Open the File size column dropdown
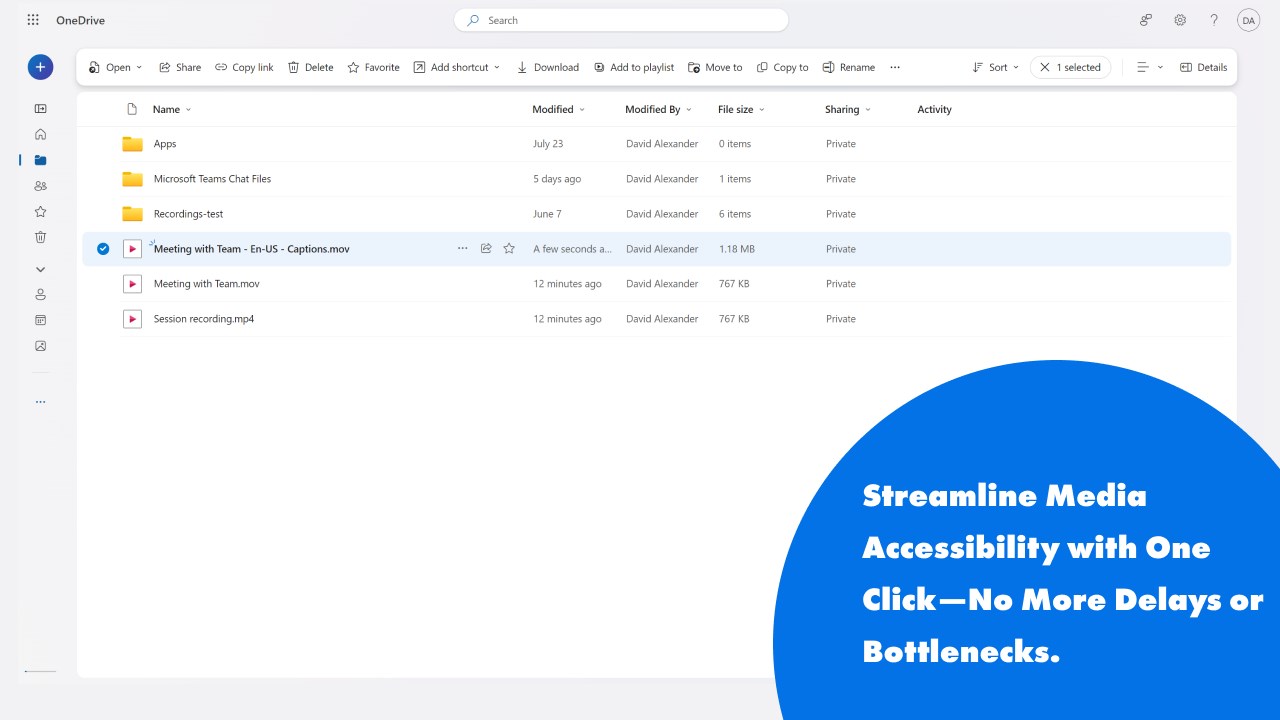Screen dimensions: 1280x720 pos(742,109)
